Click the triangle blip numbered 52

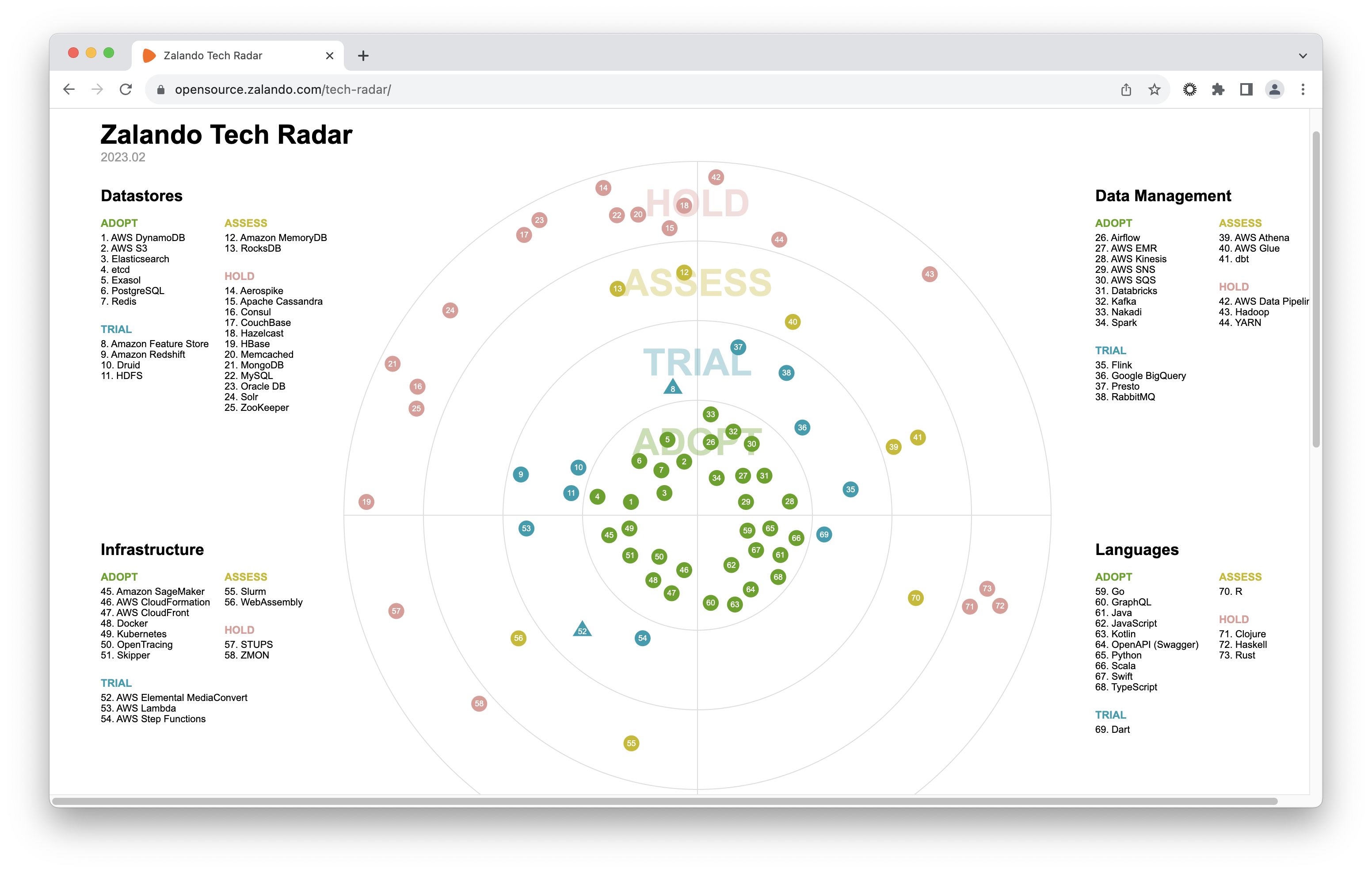pyautogui.click(x=582, y=629)
